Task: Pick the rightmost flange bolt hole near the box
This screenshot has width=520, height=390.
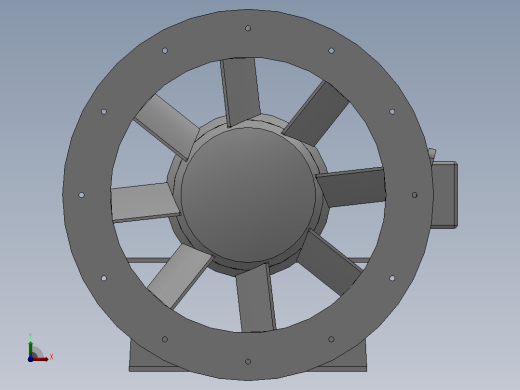Action: click(415, 195)
